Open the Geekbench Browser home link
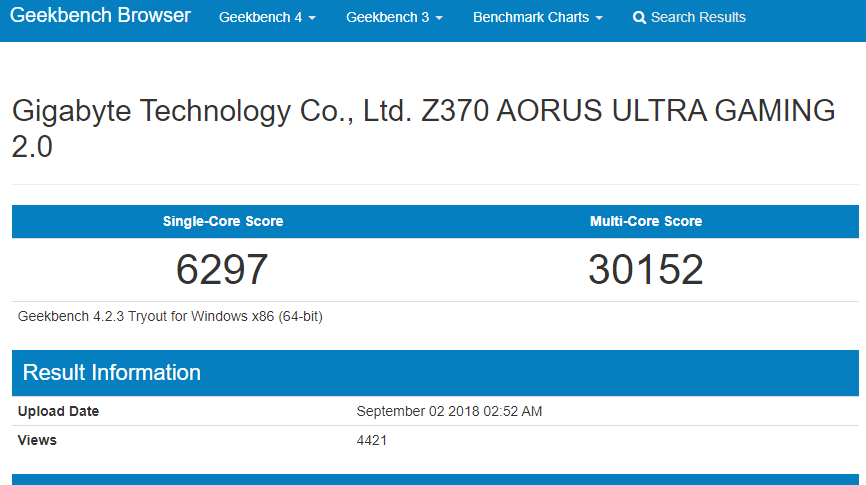The image size is (866, 485). pyautogui.click(x=101, y=15)
